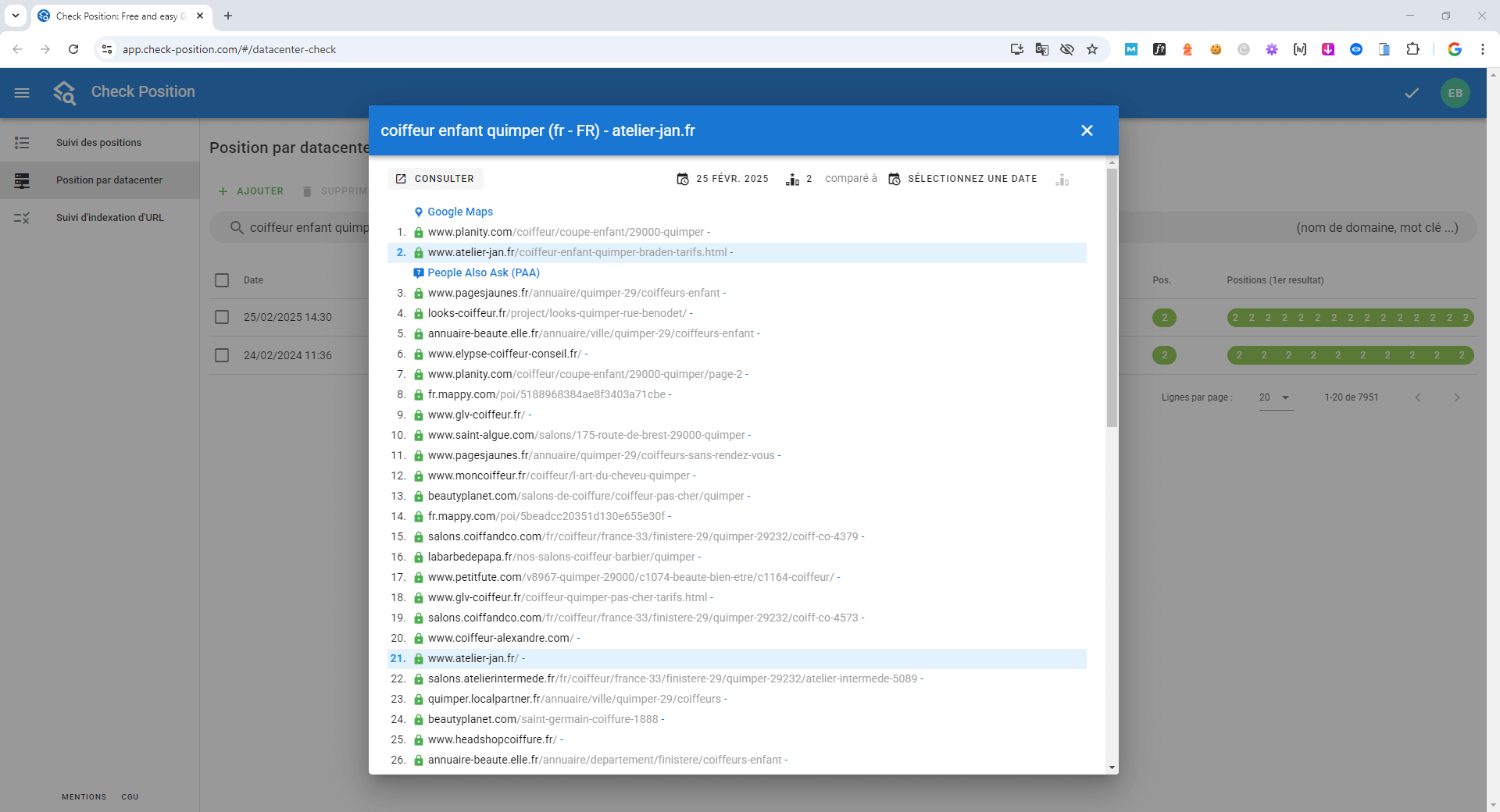Open the 25 FÉVR. 2025 date picker
The image size is (1500, 812).
point(723,179)
